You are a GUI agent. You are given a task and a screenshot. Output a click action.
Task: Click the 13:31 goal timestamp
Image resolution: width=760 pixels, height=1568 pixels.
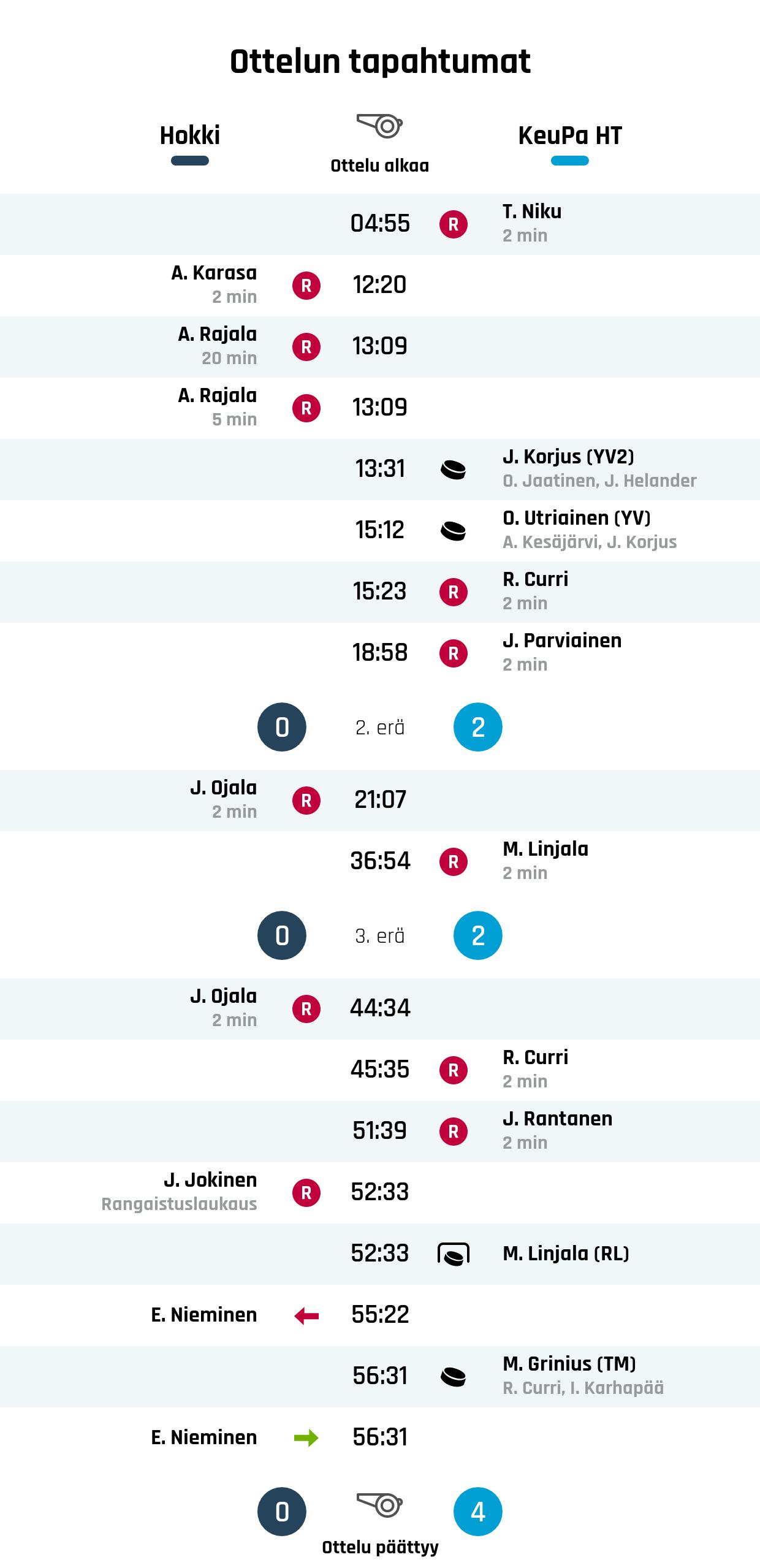pyautogui.click(x=380, y=469)
